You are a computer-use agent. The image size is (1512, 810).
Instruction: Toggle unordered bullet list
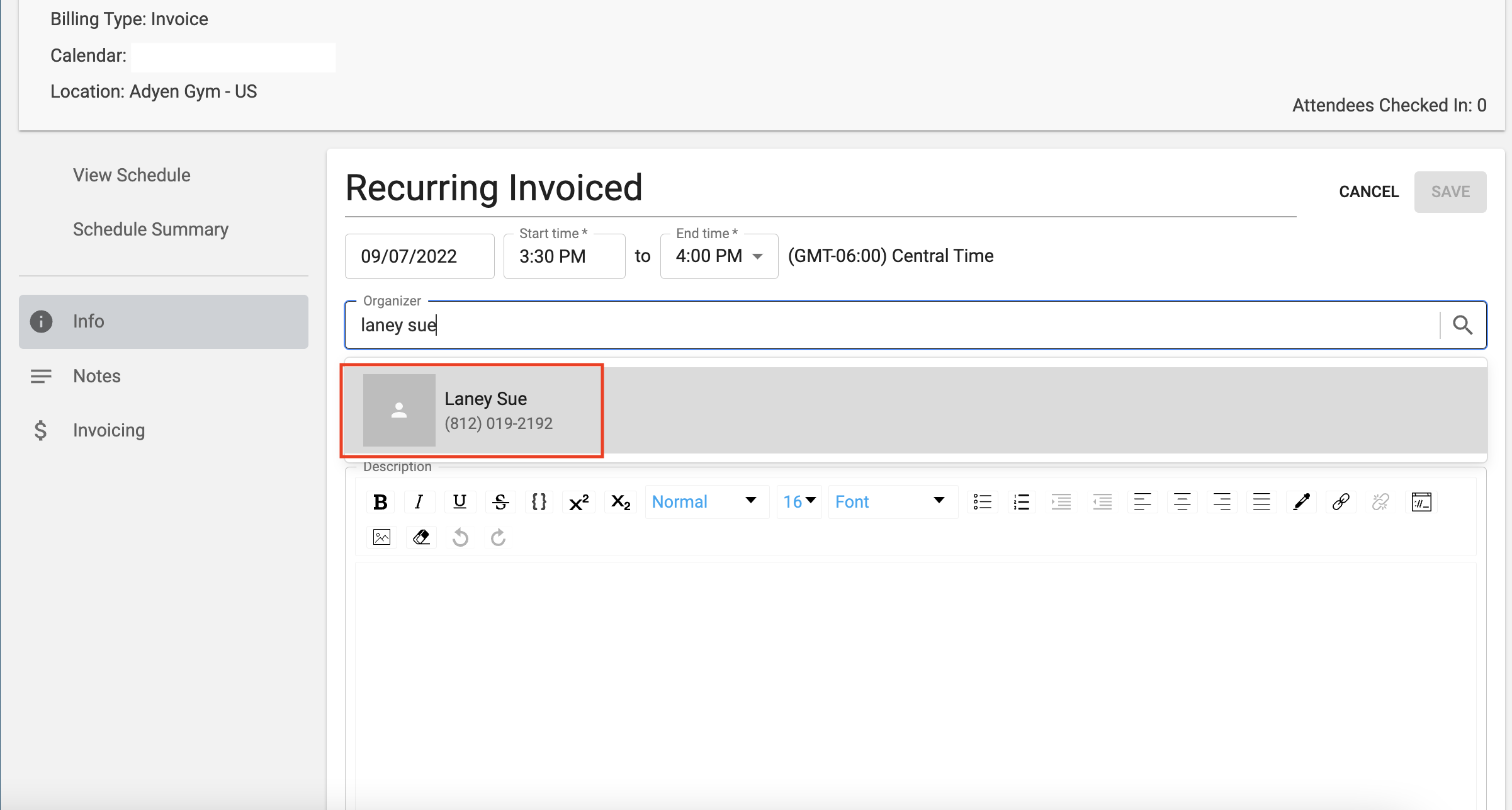point(982,502)
